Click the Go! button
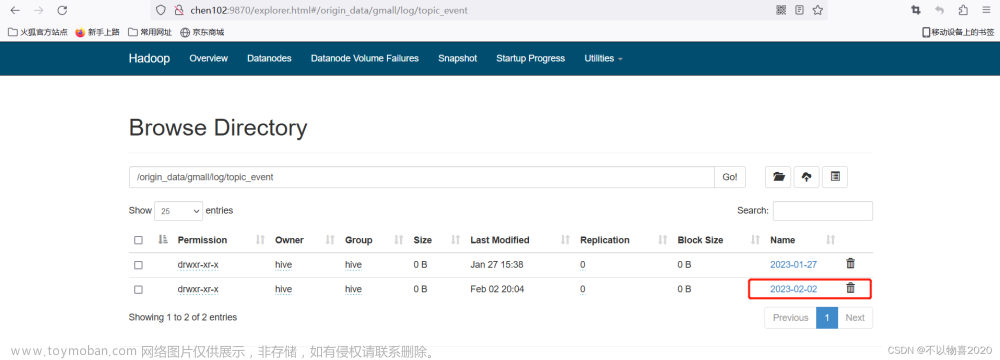Screen dimensions: 1000x360 tap(730, 177)
